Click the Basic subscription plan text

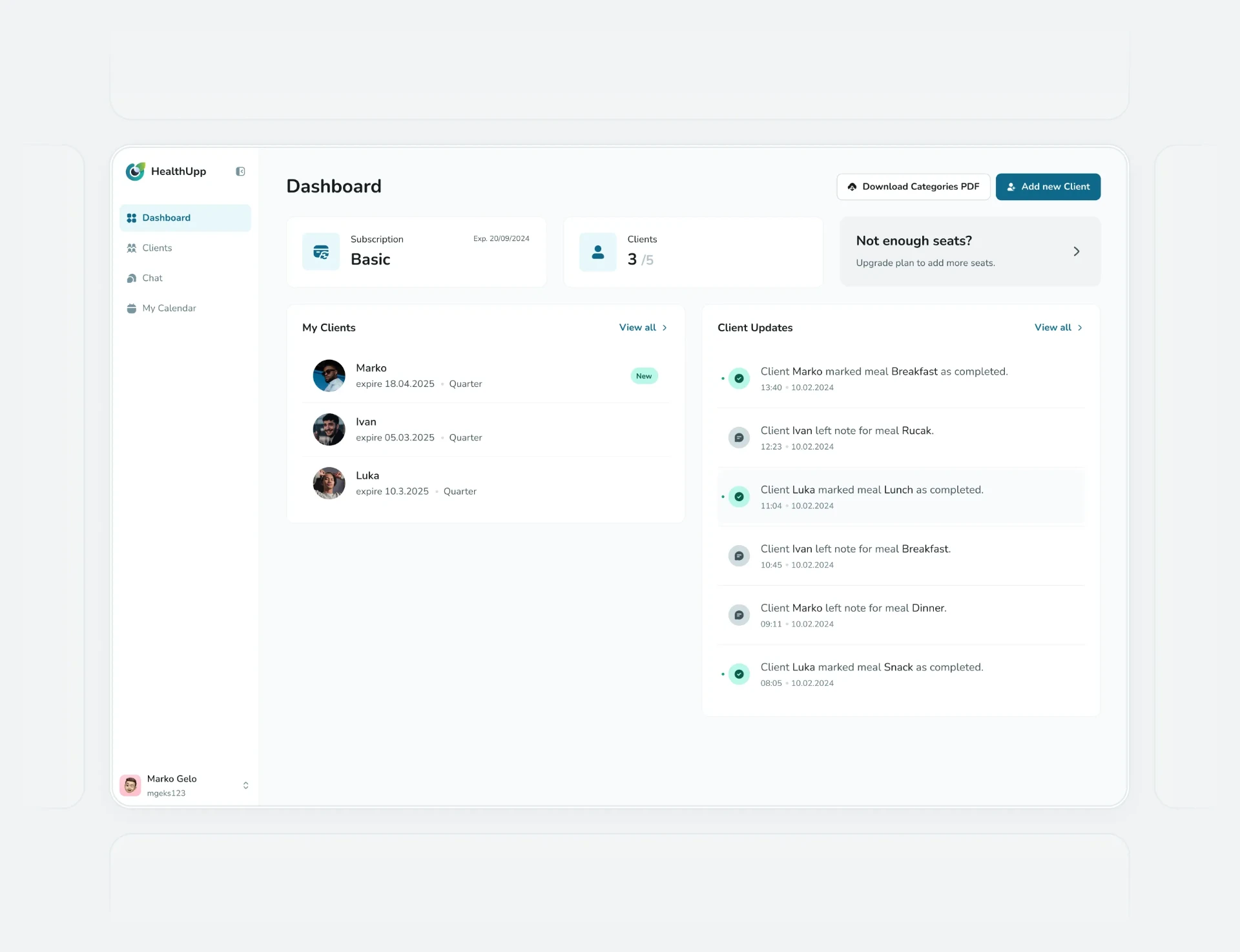[371, 259]
